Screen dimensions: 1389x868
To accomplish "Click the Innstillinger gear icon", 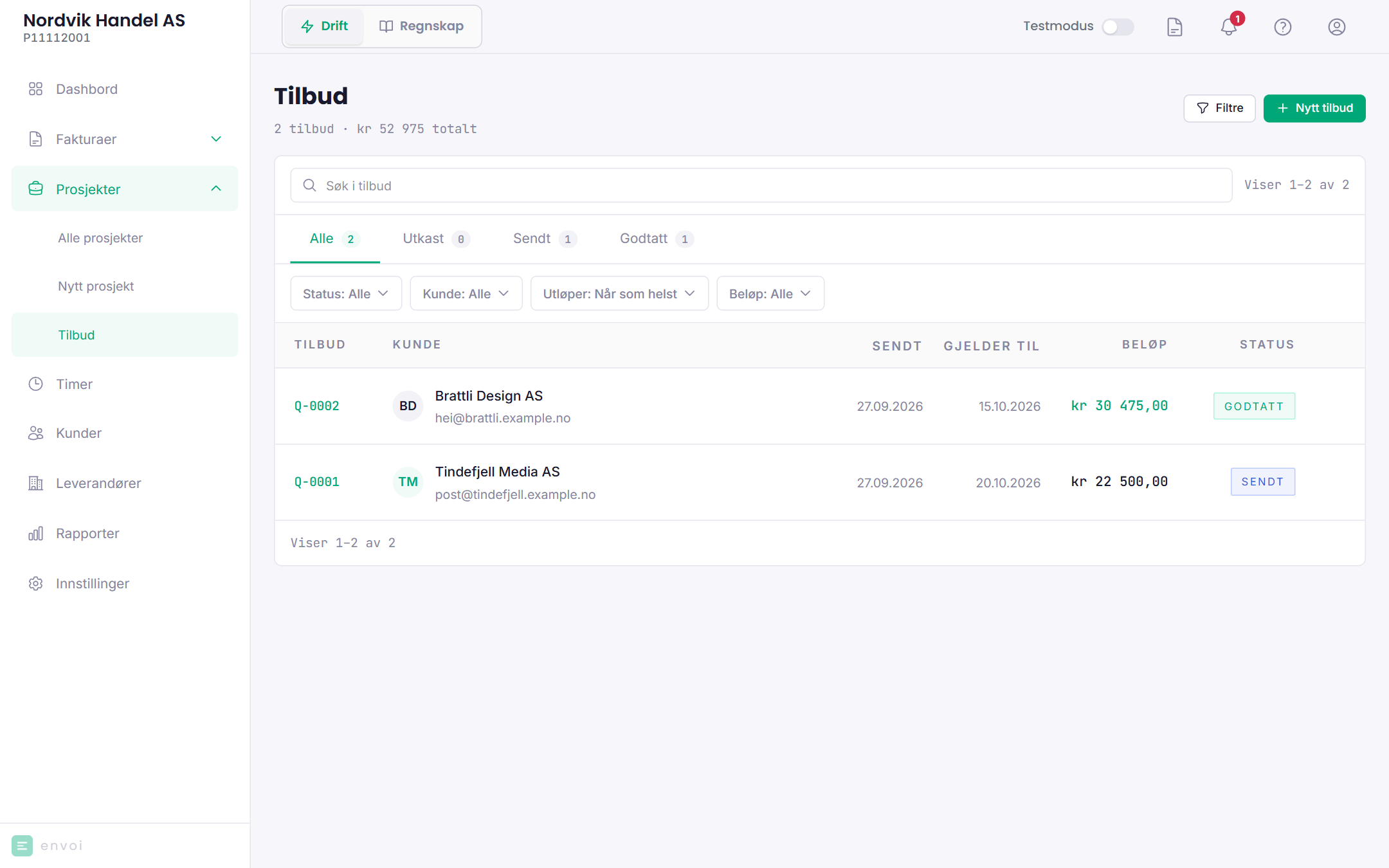I will (x=35, y=583).
